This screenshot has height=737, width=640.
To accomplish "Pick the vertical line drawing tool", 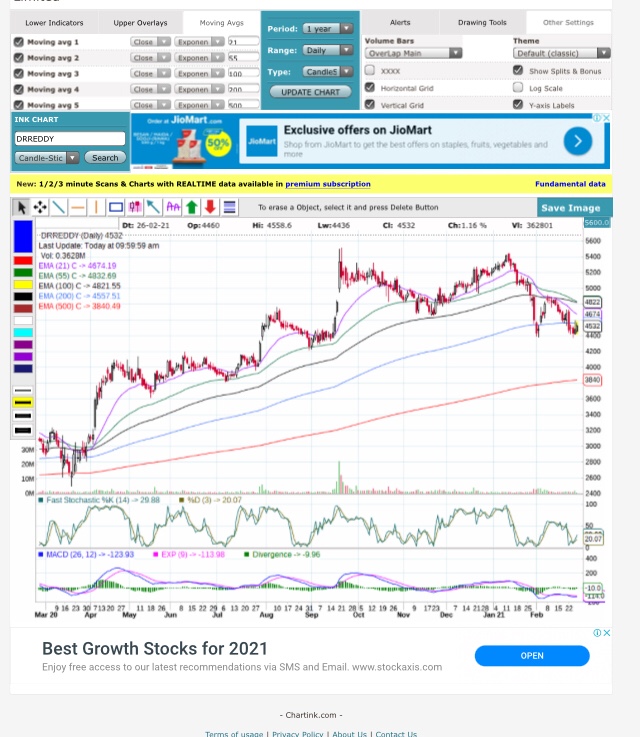I will 97,207.
